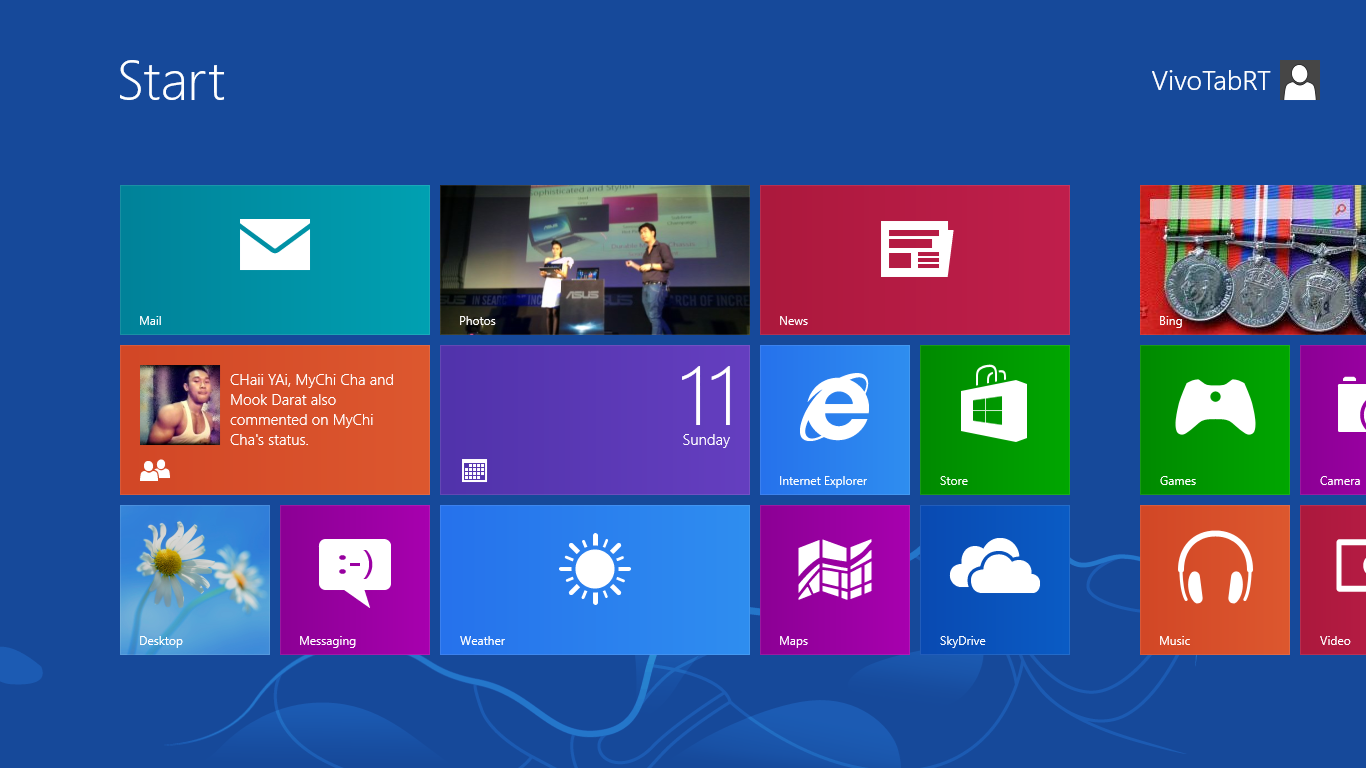Viewport: 1366px width, 768px height.
Task: Click the "Sunday" text on calendar tile
Action: [706, 440]
